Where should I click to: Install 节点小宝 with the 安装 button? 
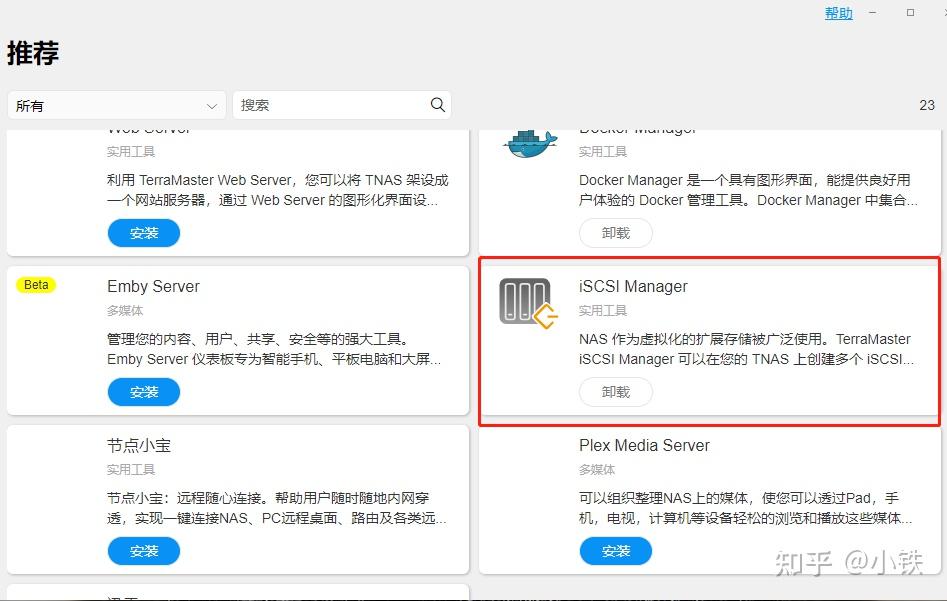[143, 550]
